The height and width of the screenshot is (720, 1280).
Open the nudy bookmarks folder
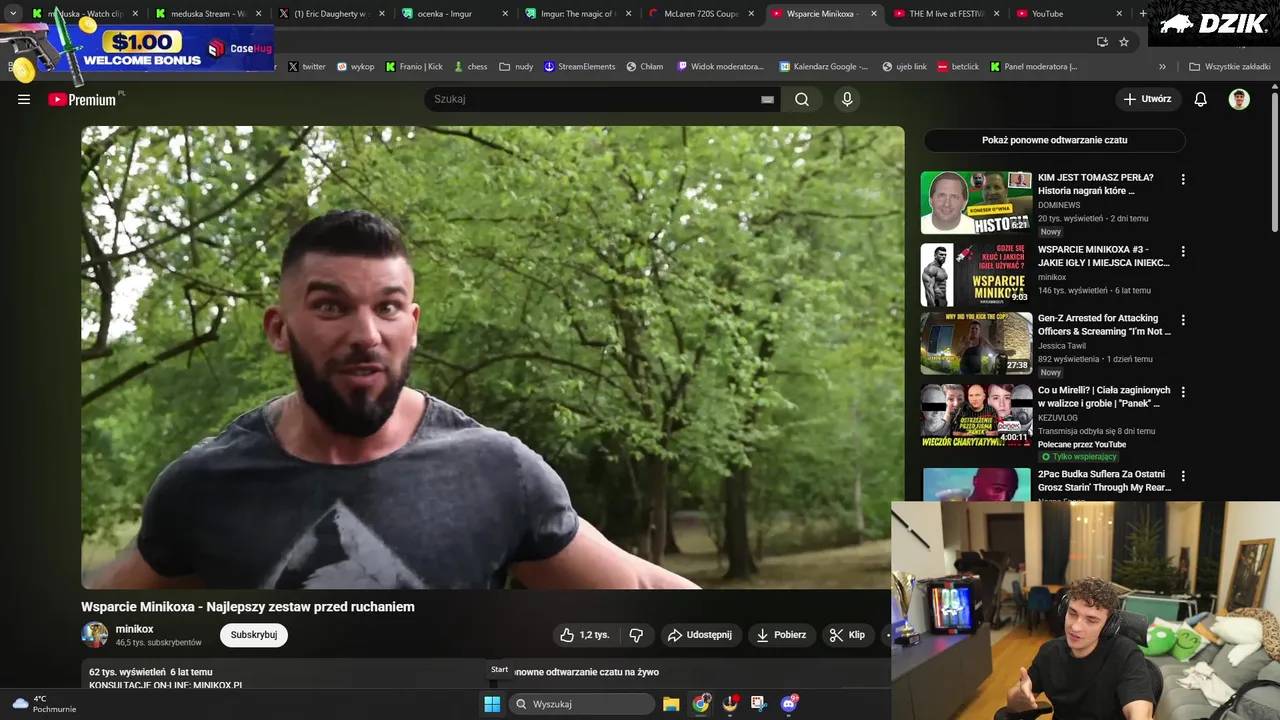click(516, 67)
